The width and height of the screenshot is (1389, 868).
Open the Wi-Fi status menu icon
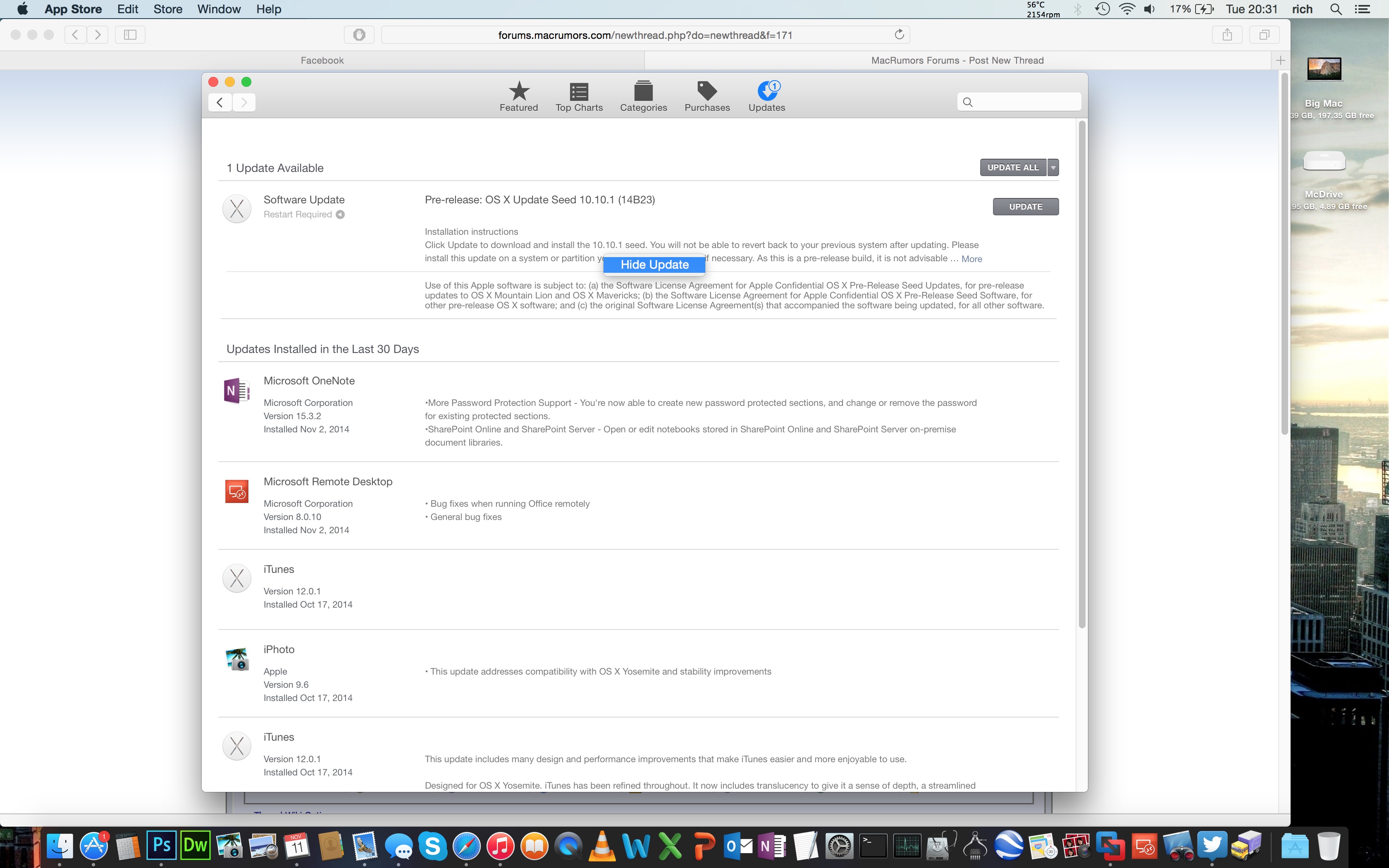point(1126,9)
